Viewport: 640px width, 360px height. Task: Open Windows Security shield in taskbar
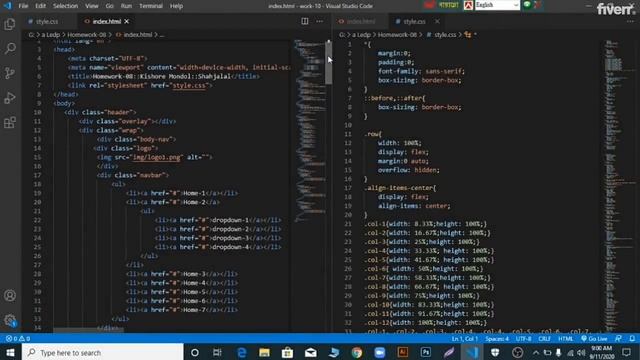click(x=495, y=352)
